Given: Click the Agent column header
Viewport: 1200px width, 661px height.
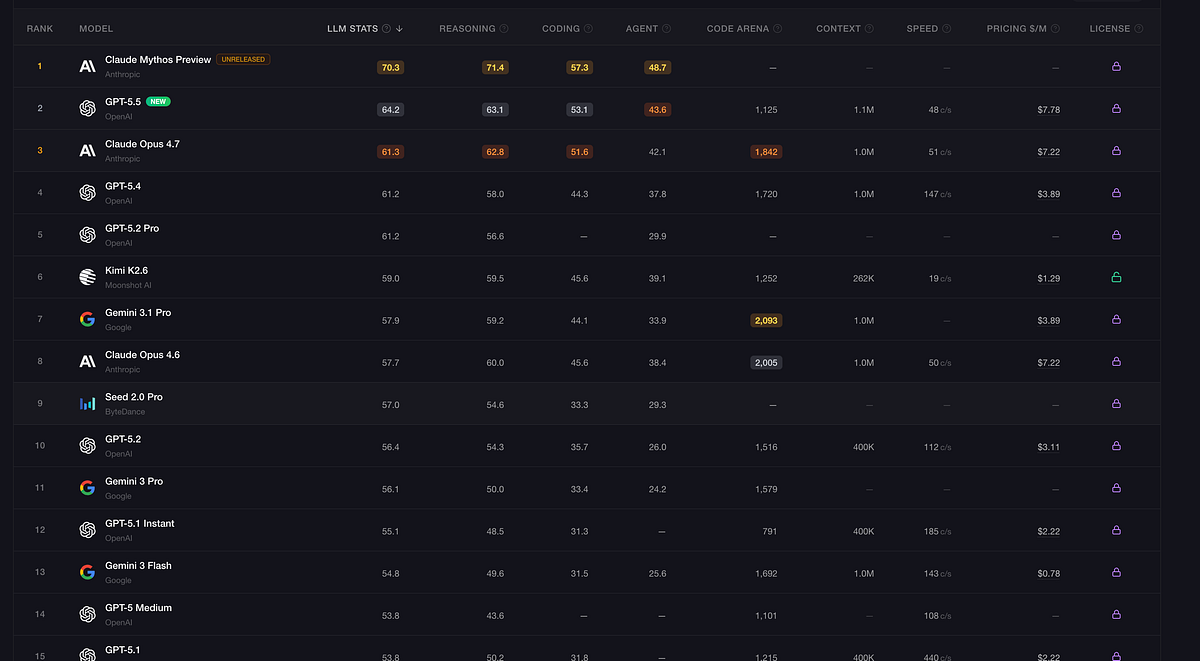Looking at the screenshot, I should 642,29.
